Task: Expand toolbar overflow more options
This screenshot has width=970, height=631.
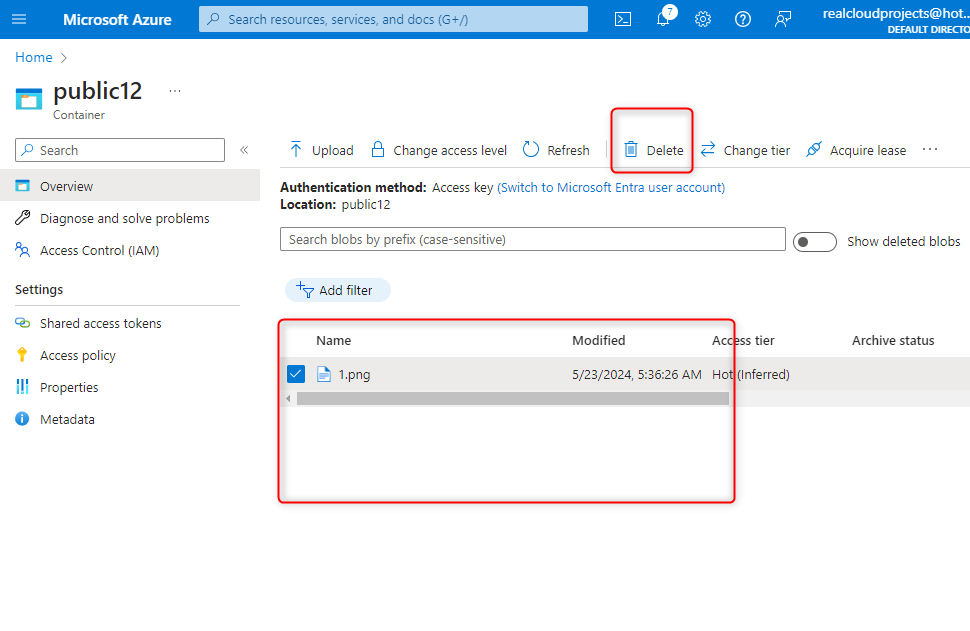Action: click(x=930, y=150)
